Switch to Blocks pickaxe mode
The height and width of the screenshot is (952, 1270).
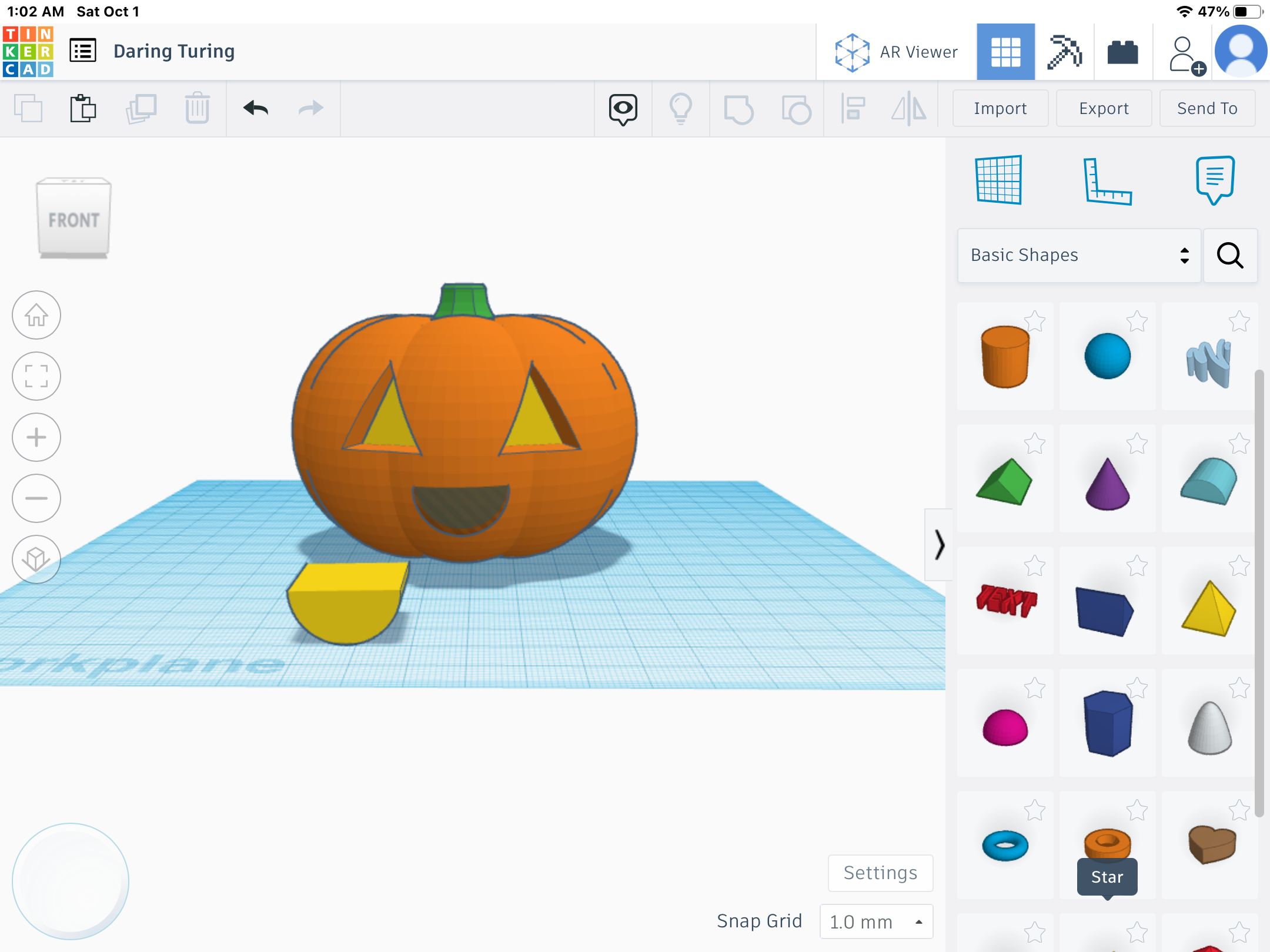[1065, 52]
